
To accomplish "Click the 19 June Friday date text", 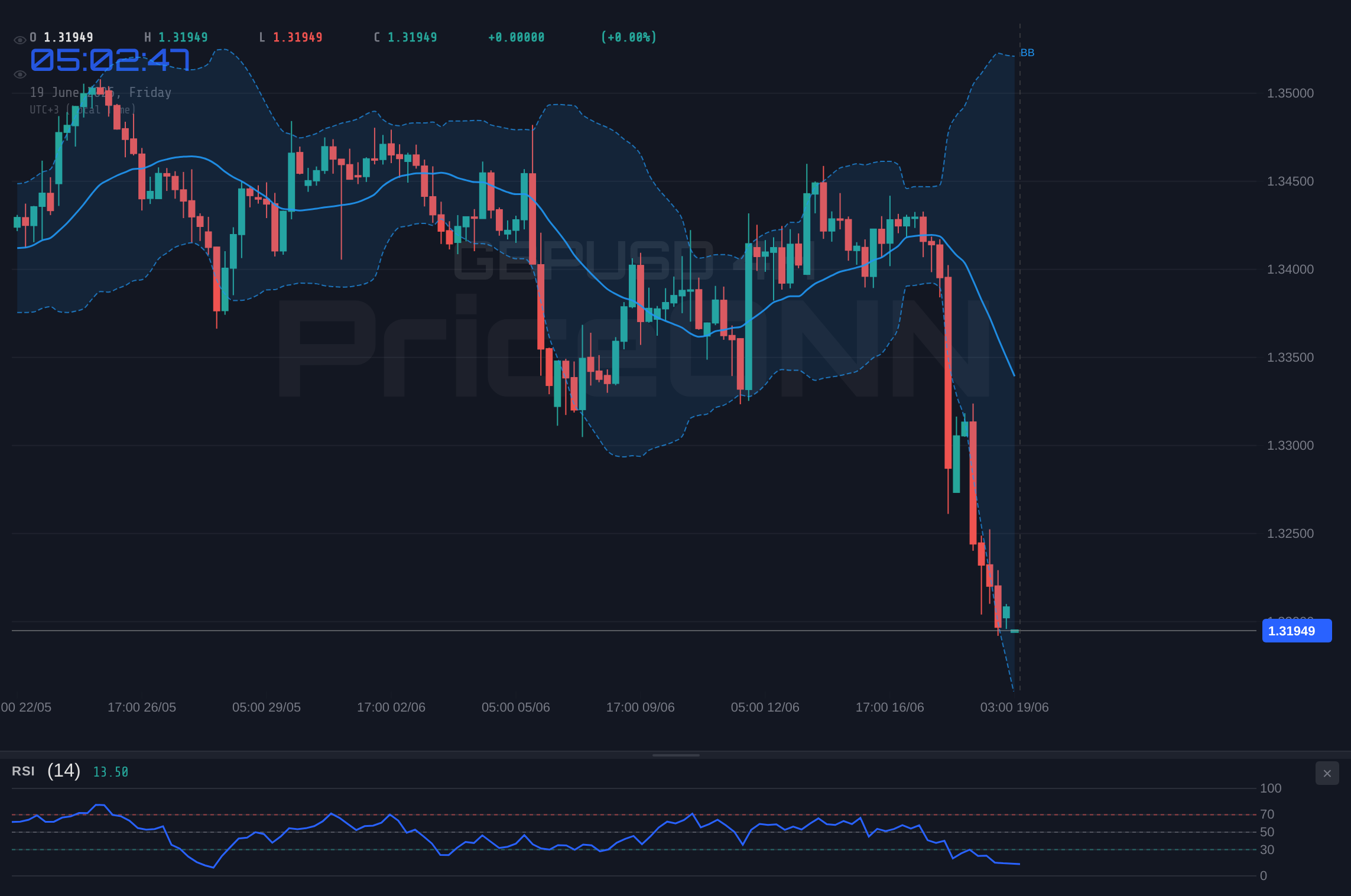I will (x=100, y=92).
